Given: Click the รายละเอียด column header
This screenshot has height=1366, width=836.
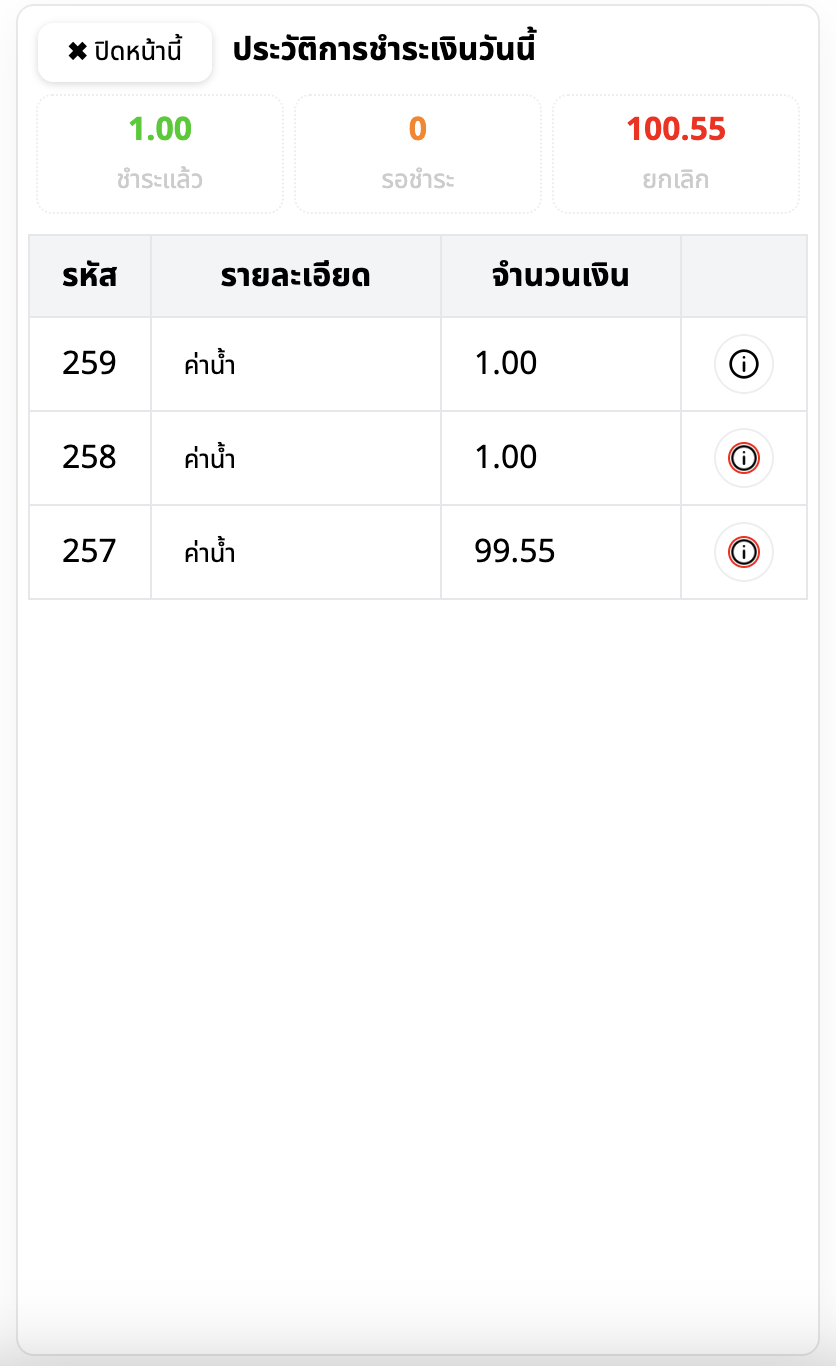Looking at the screenshot, I should 296,276.
